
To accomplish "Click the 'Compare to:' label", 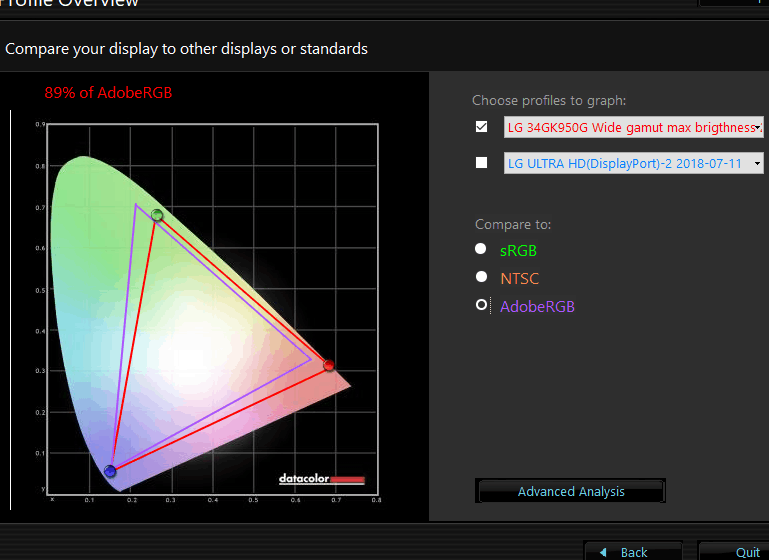I will pyautogui.click(x=513, y=225).
